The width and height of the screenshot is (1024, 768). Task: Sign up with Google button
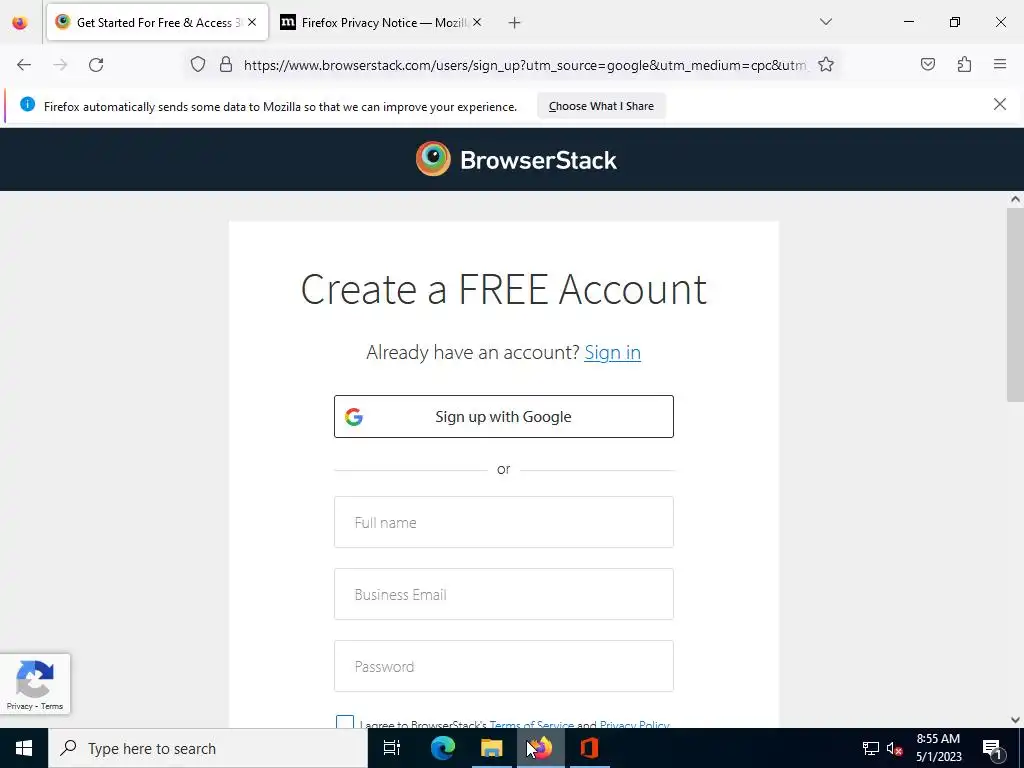pos(504,417)
